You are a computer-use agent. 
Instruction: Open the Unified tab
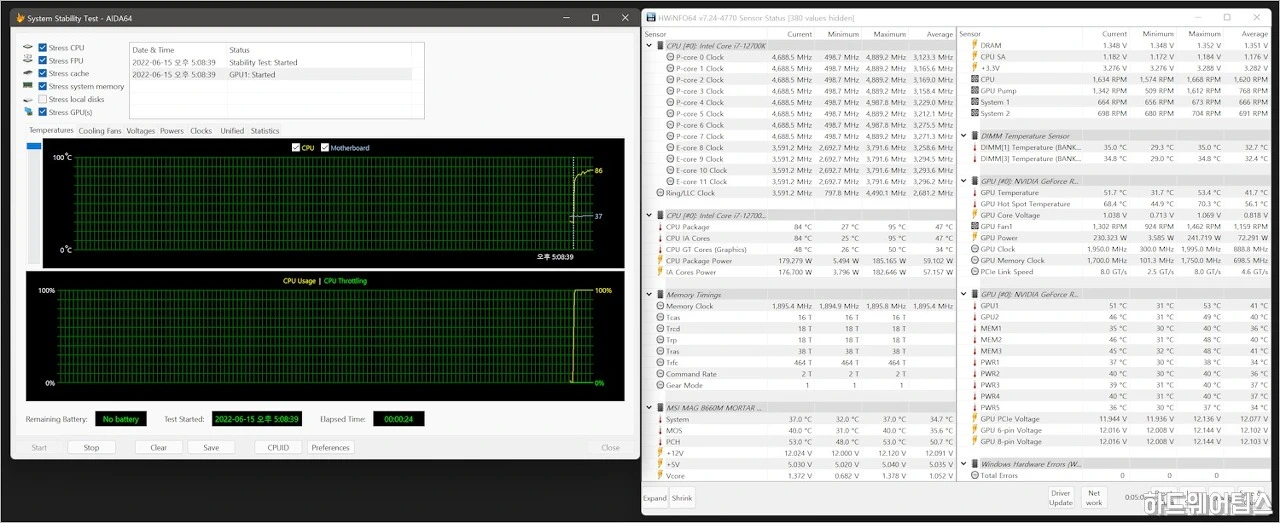232,131
